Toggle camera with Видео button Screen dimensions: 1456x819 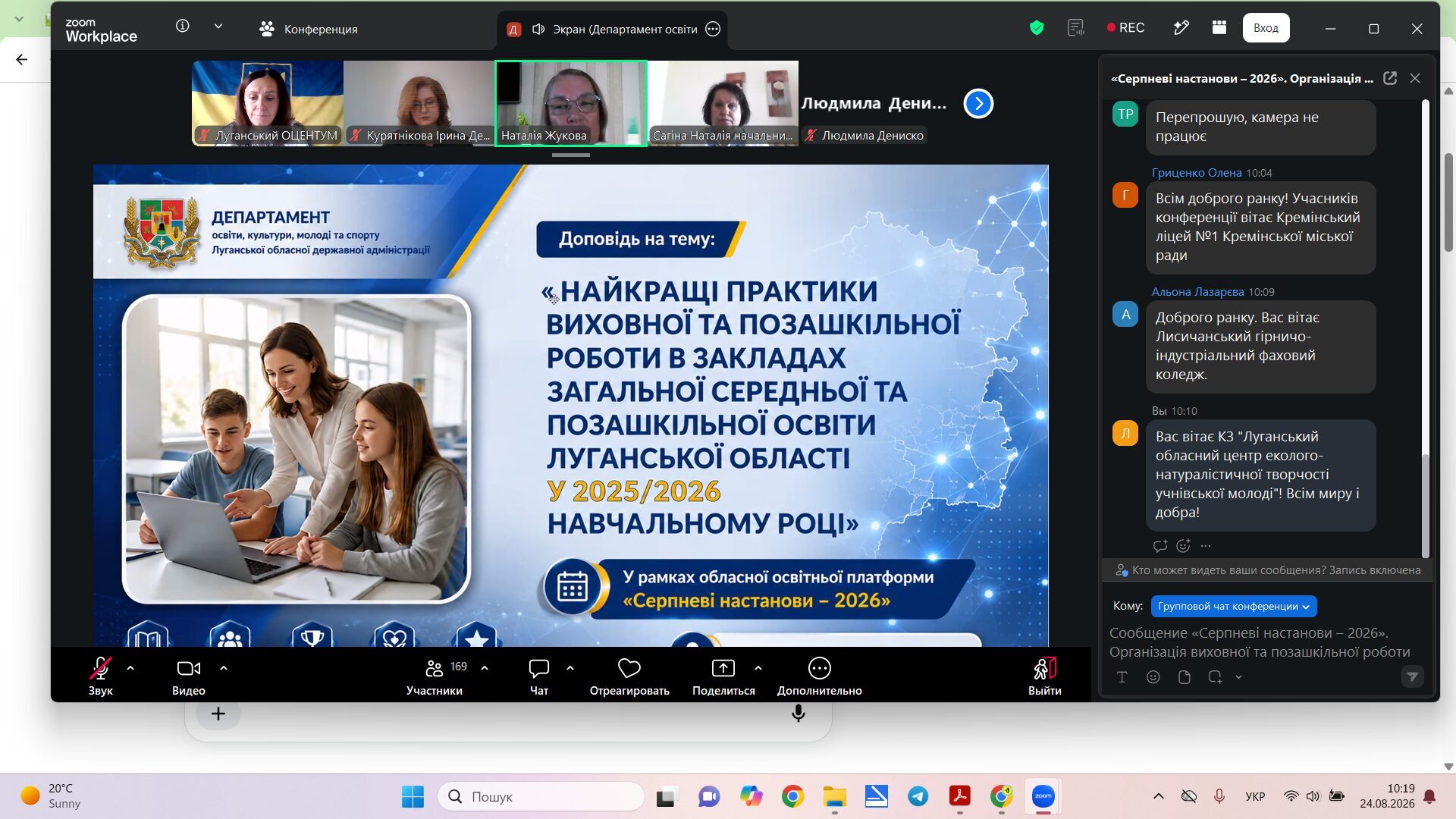[188, 675]
